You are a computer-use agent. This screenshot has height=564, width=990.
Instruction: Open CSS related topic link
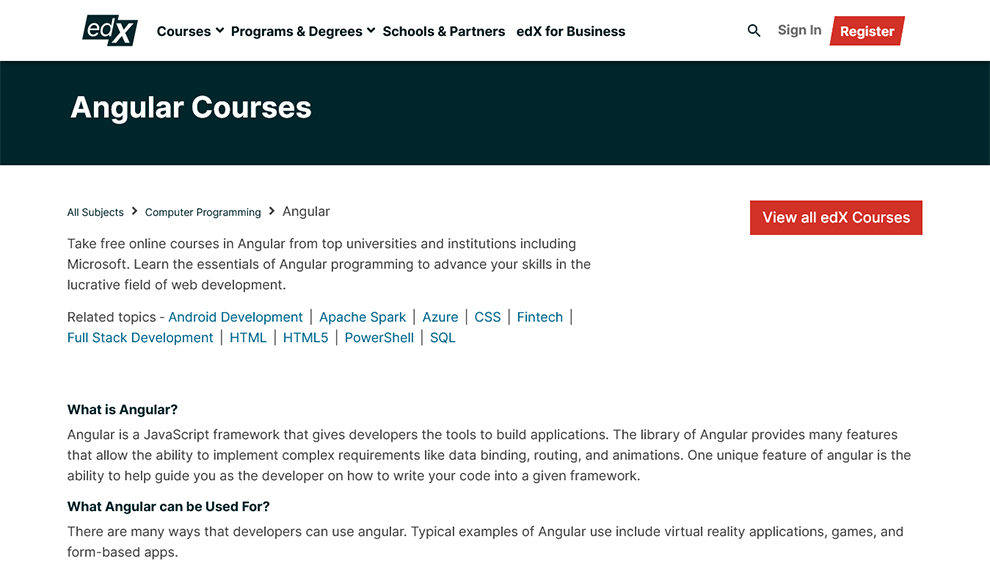pyautogui.click(x=487, y=317)
